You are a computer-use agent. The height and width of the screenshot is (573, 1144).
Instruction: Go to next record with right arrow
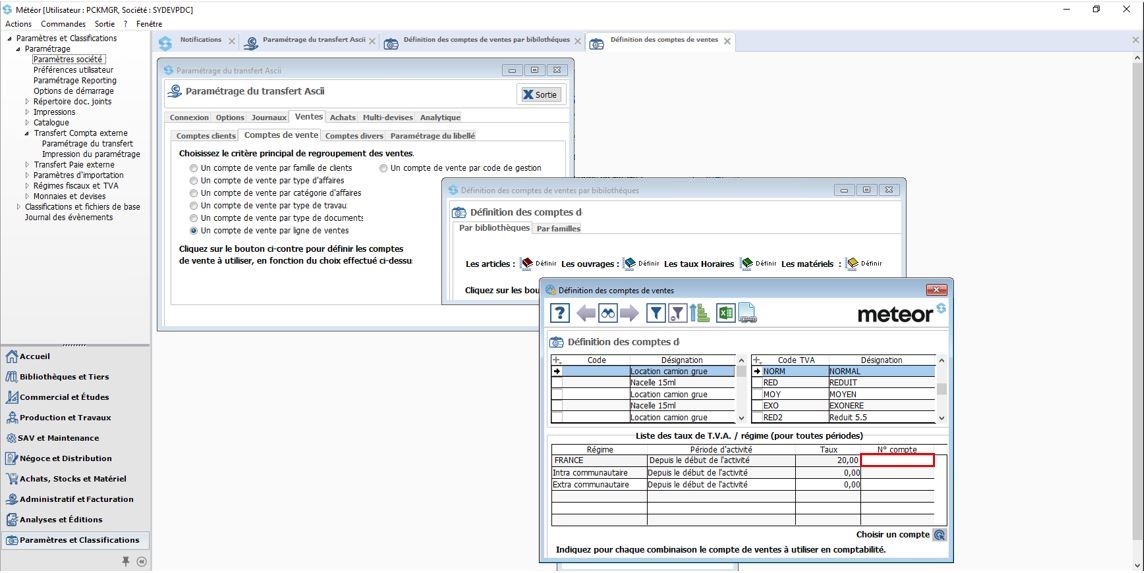[x=629, y=314]
